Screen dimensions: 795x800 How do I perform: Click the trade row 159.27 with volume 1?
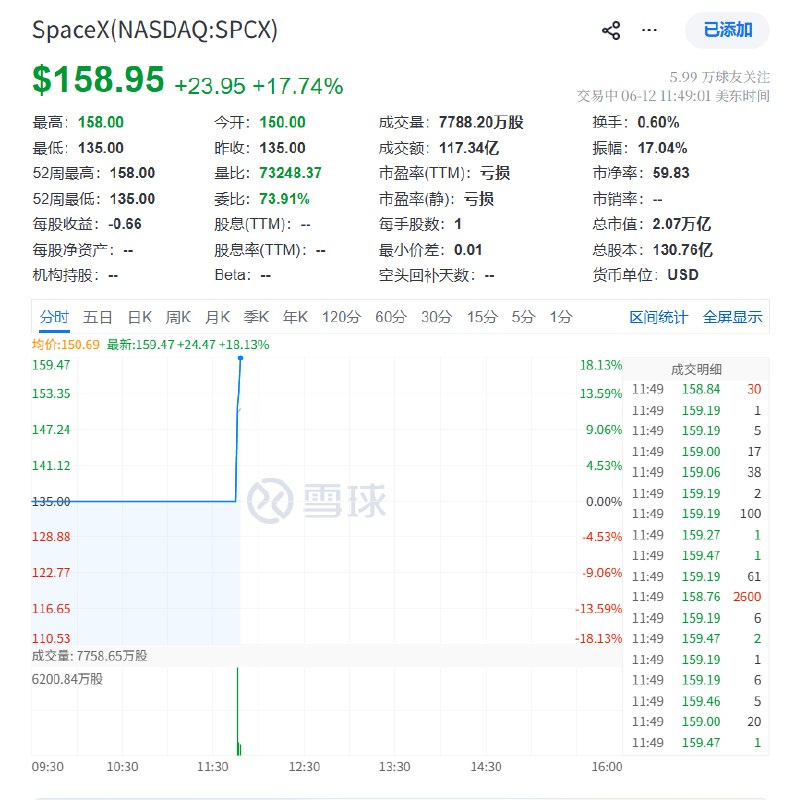696,535
